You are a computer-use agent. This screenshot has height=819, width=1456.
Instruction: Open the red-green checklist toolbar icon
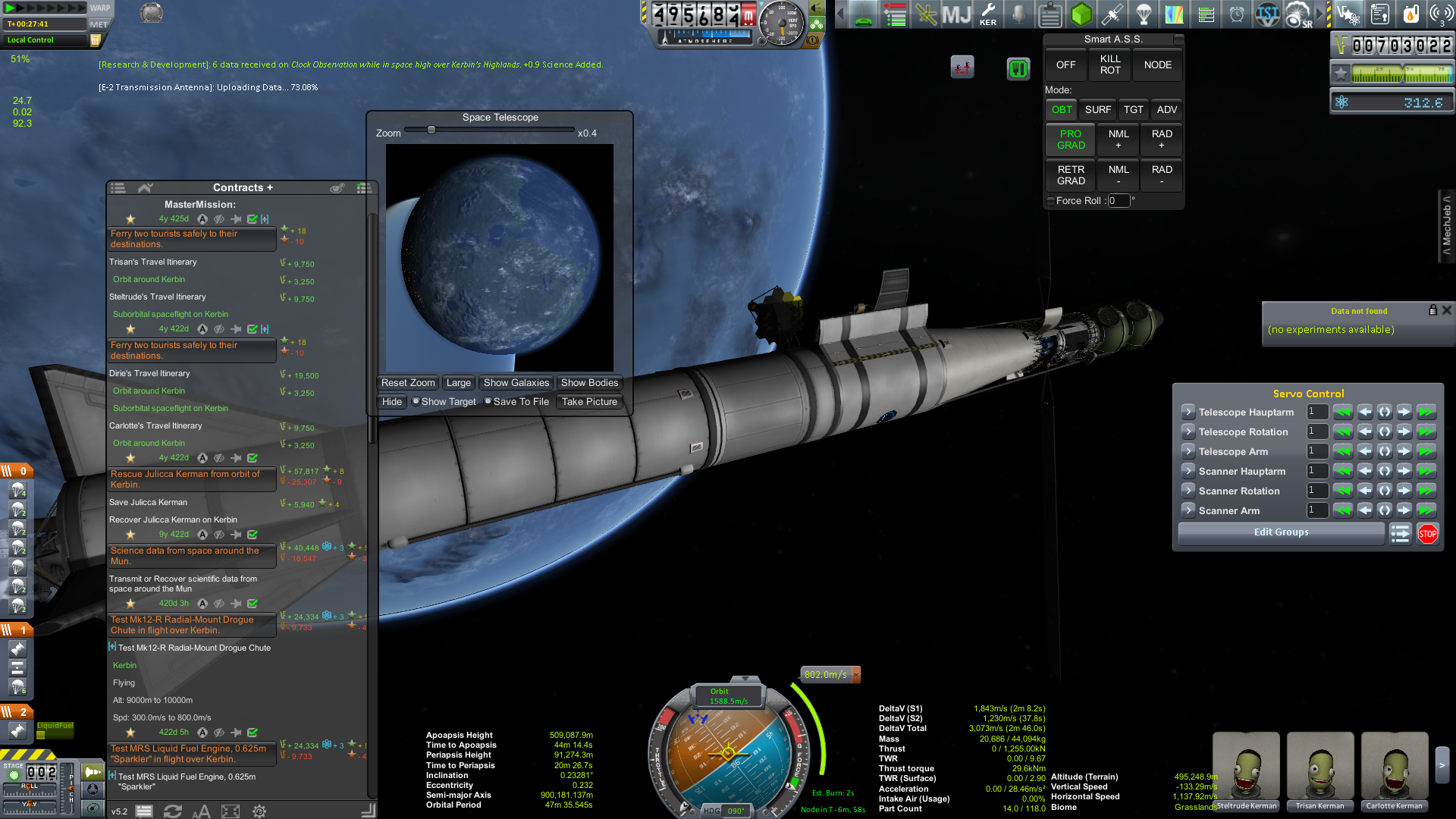895,14
